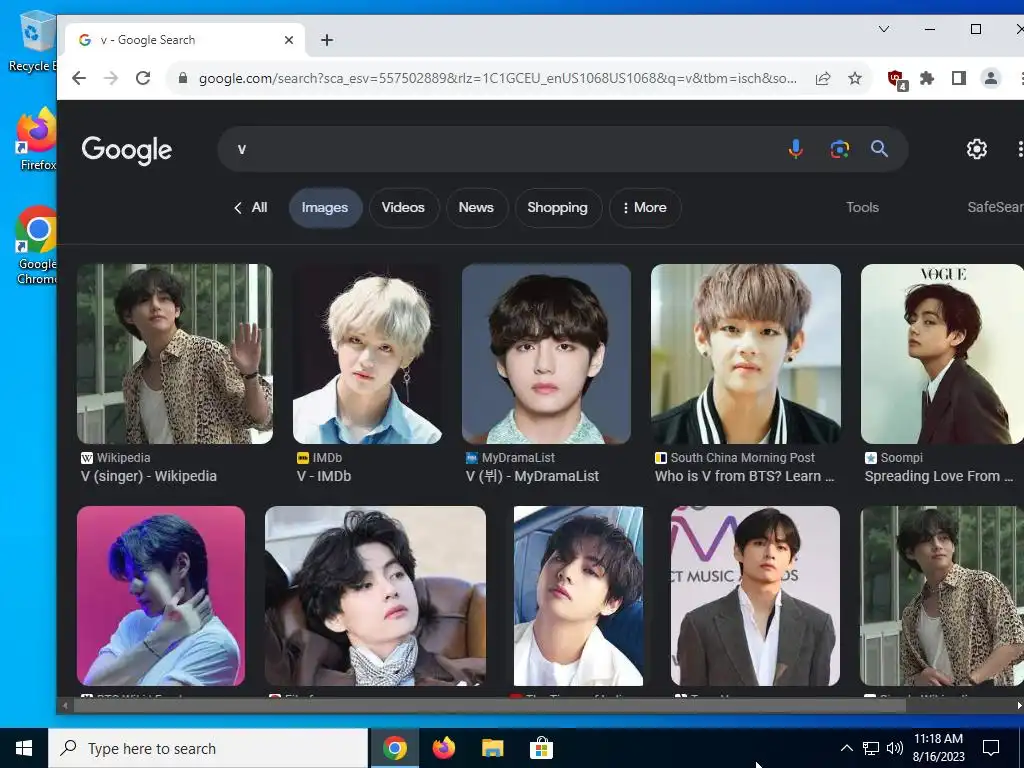Close the 'v - Google Search' tab

289,40
